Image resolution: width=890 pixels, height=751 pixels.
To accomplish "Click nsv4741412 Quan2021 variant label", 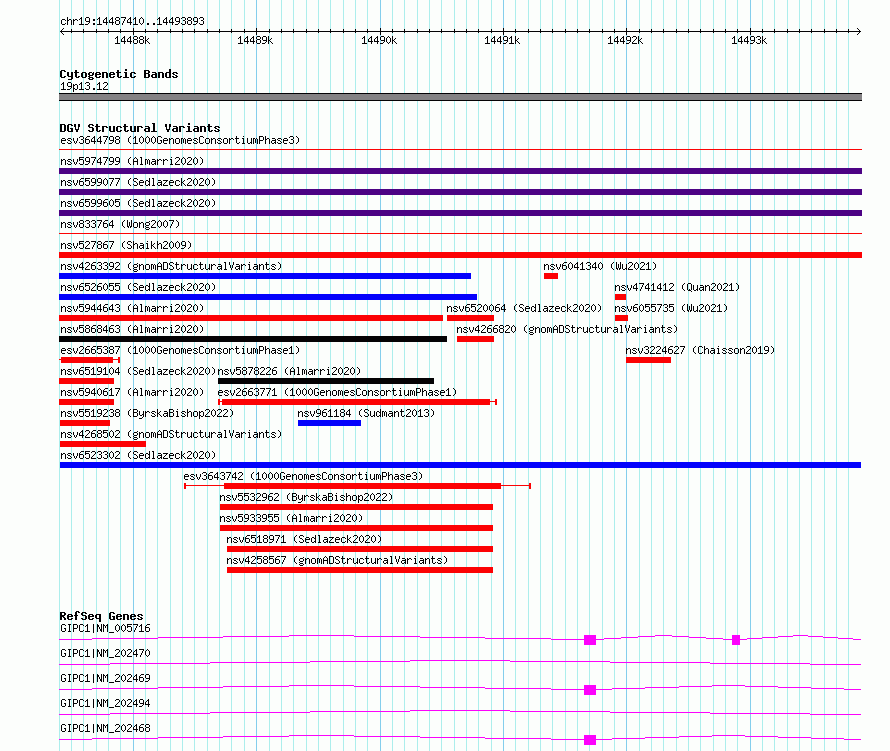I will 677,287.
